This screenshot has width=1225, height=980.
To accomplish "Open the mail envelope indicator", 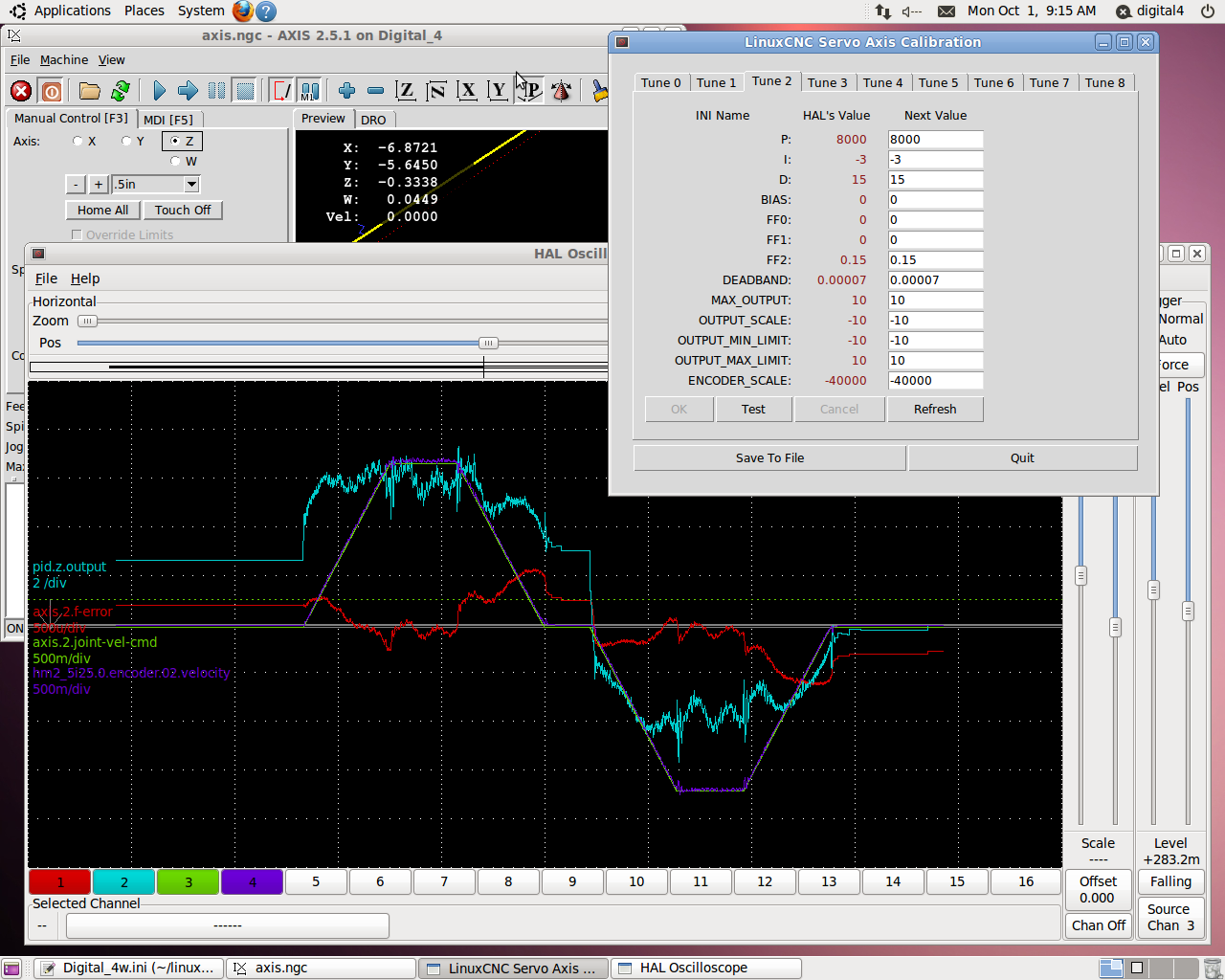I will pyautogui.click(x=946, y=11).
